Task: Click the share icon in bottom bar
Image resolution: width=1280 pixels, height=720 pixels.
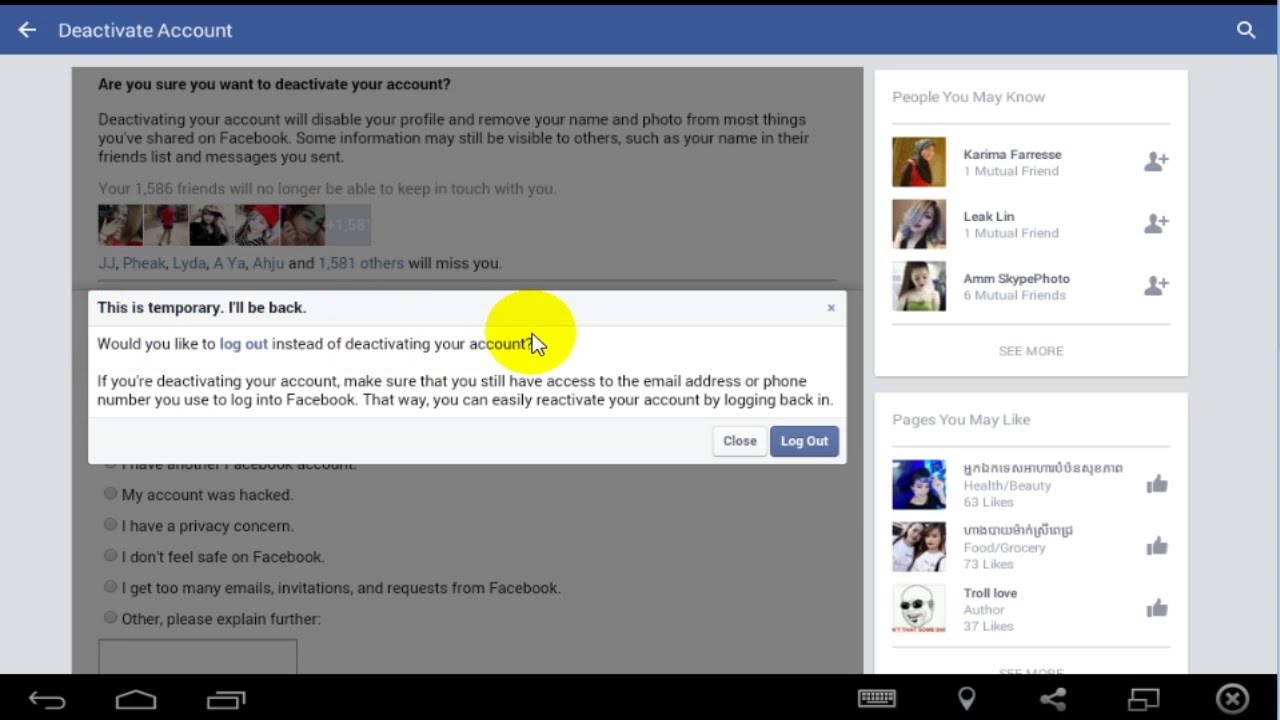Action: pos(1053,698)
